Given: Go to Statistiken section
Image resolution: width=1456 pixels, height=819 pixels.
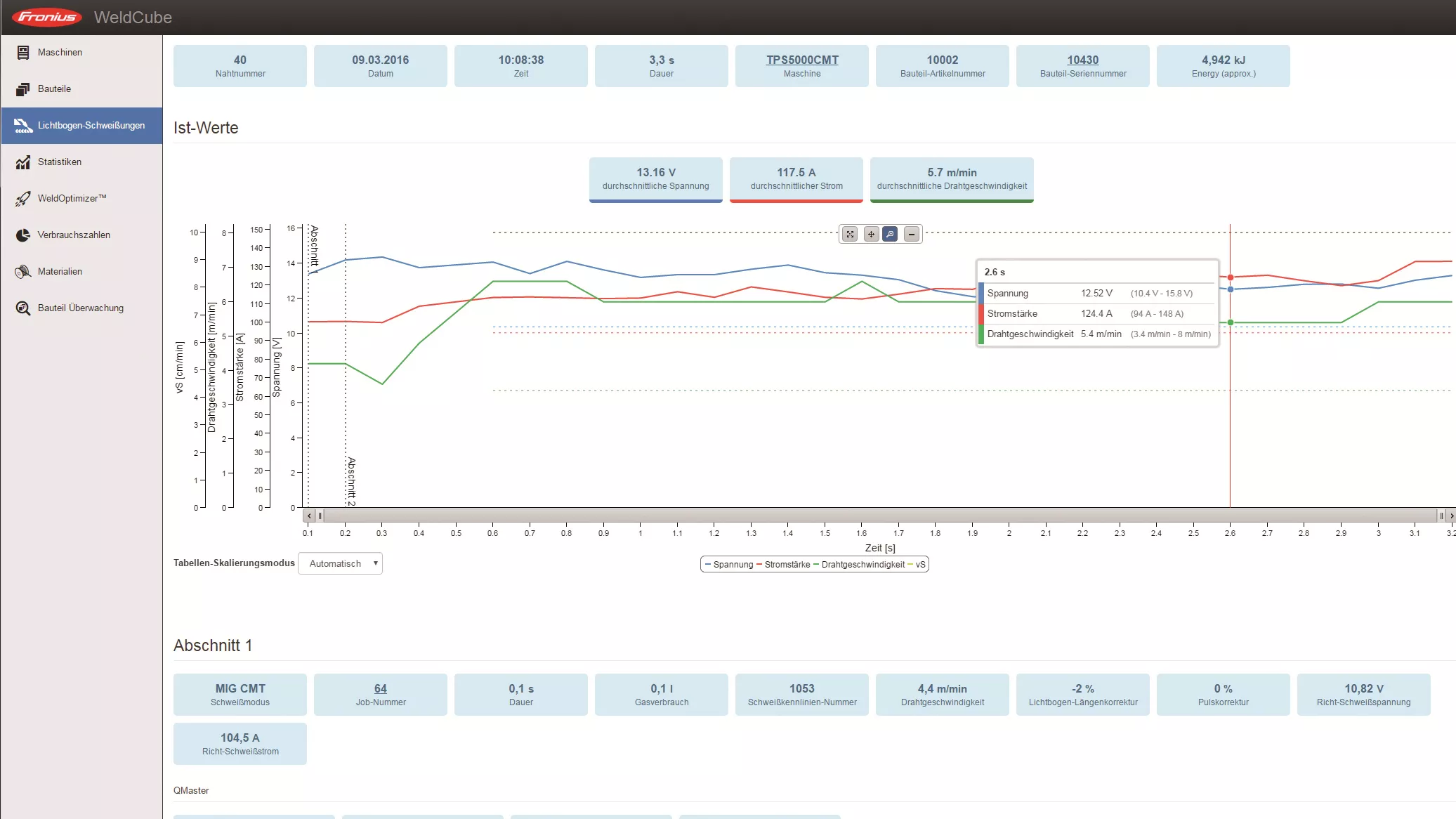Looking at the screenshot, I should coord(81,162).
